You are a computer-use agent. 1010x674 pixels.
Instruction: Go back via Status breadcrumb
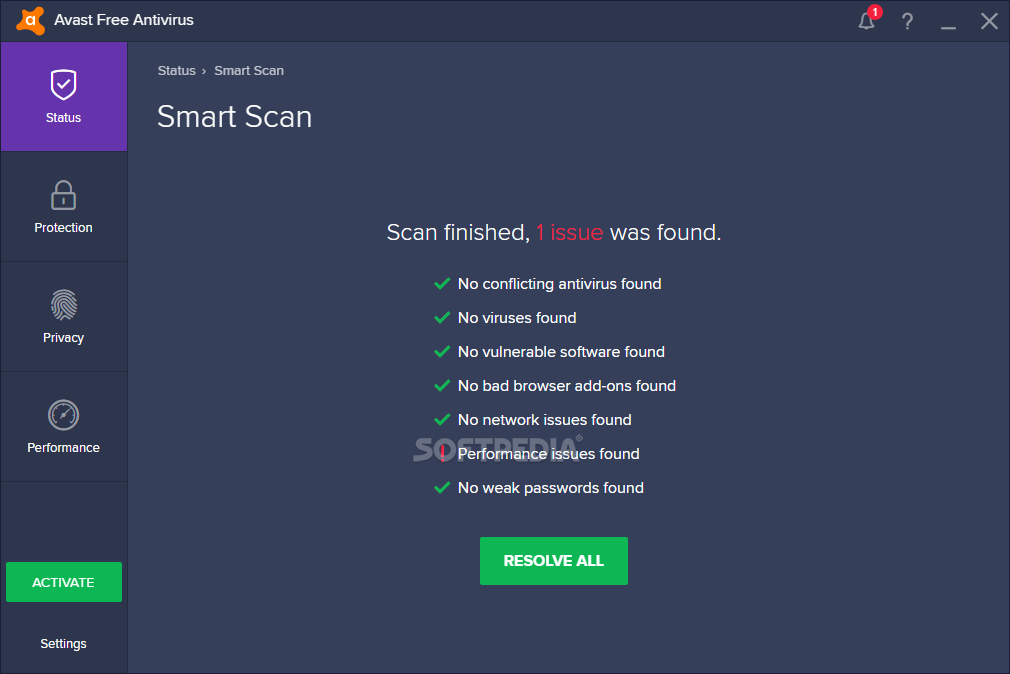coord(176,71)
